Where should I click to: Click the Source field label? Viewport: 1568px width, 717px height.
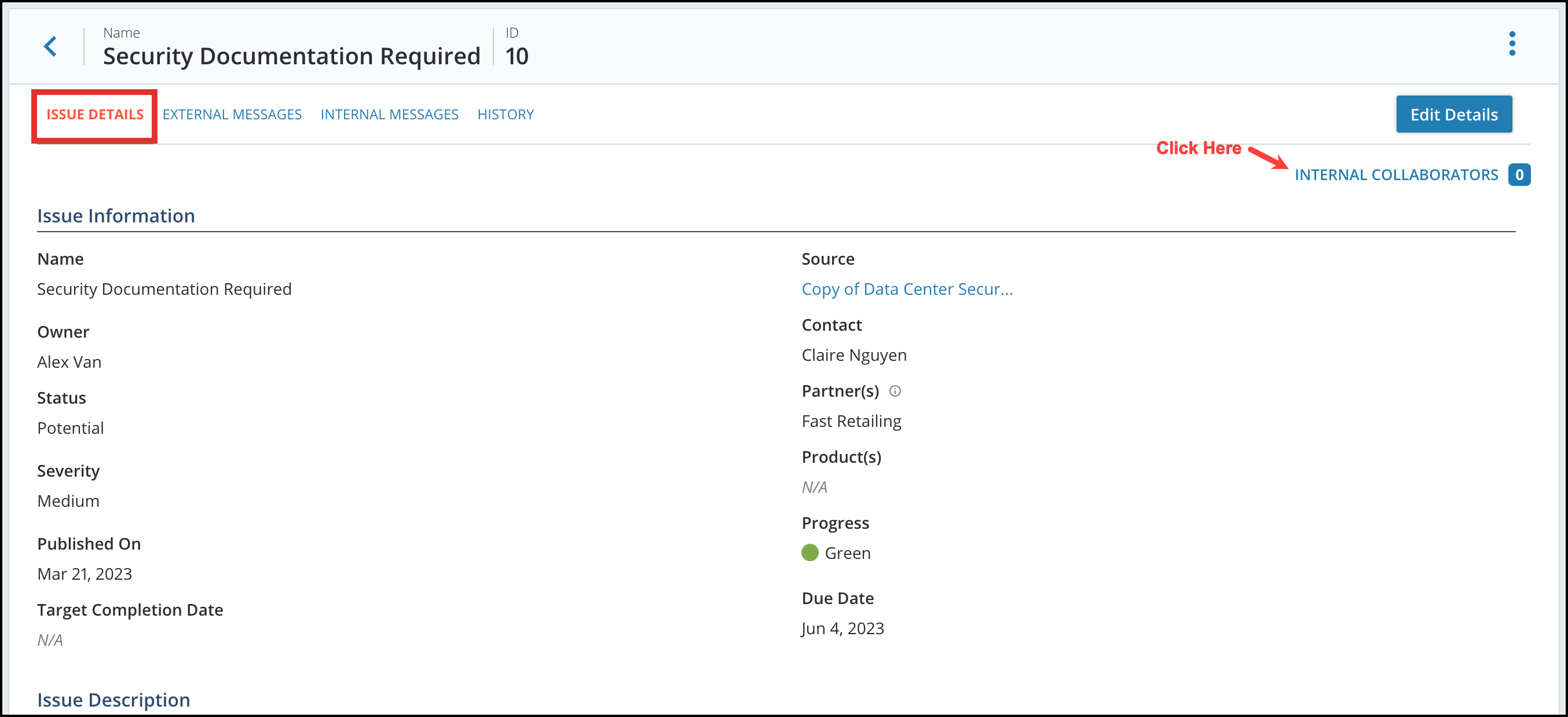pos(828,259)
